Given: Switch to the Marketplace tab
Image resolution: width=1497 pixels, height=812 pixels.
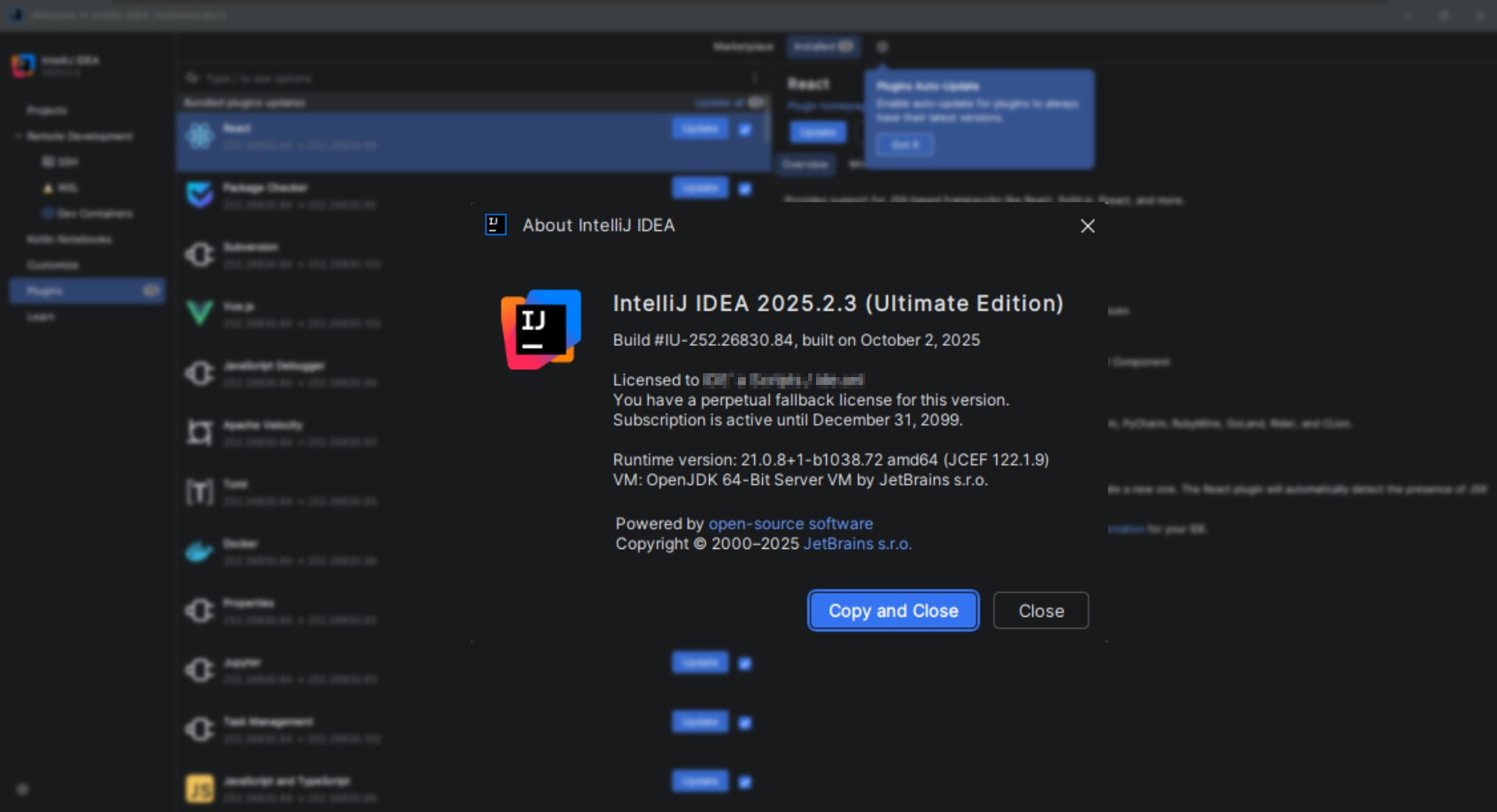Looking at the screenshot, I should point(743,47).
